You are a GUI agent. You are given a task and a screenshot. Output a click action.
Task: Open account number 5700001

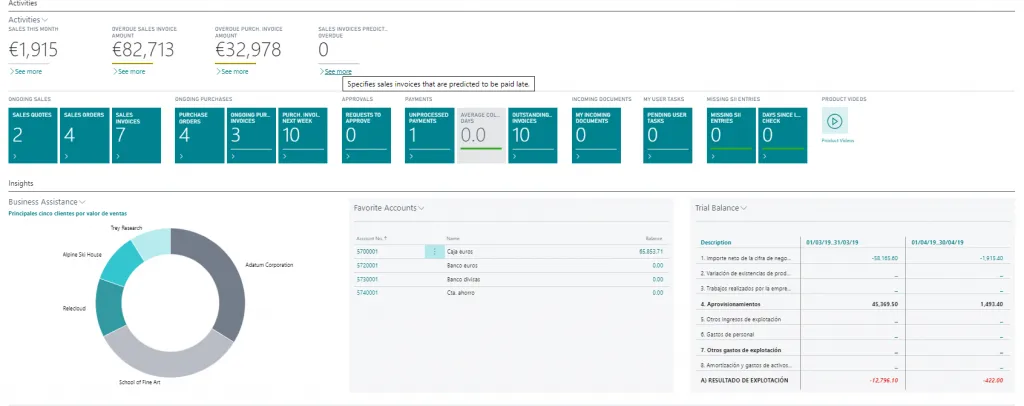(367, 251)
